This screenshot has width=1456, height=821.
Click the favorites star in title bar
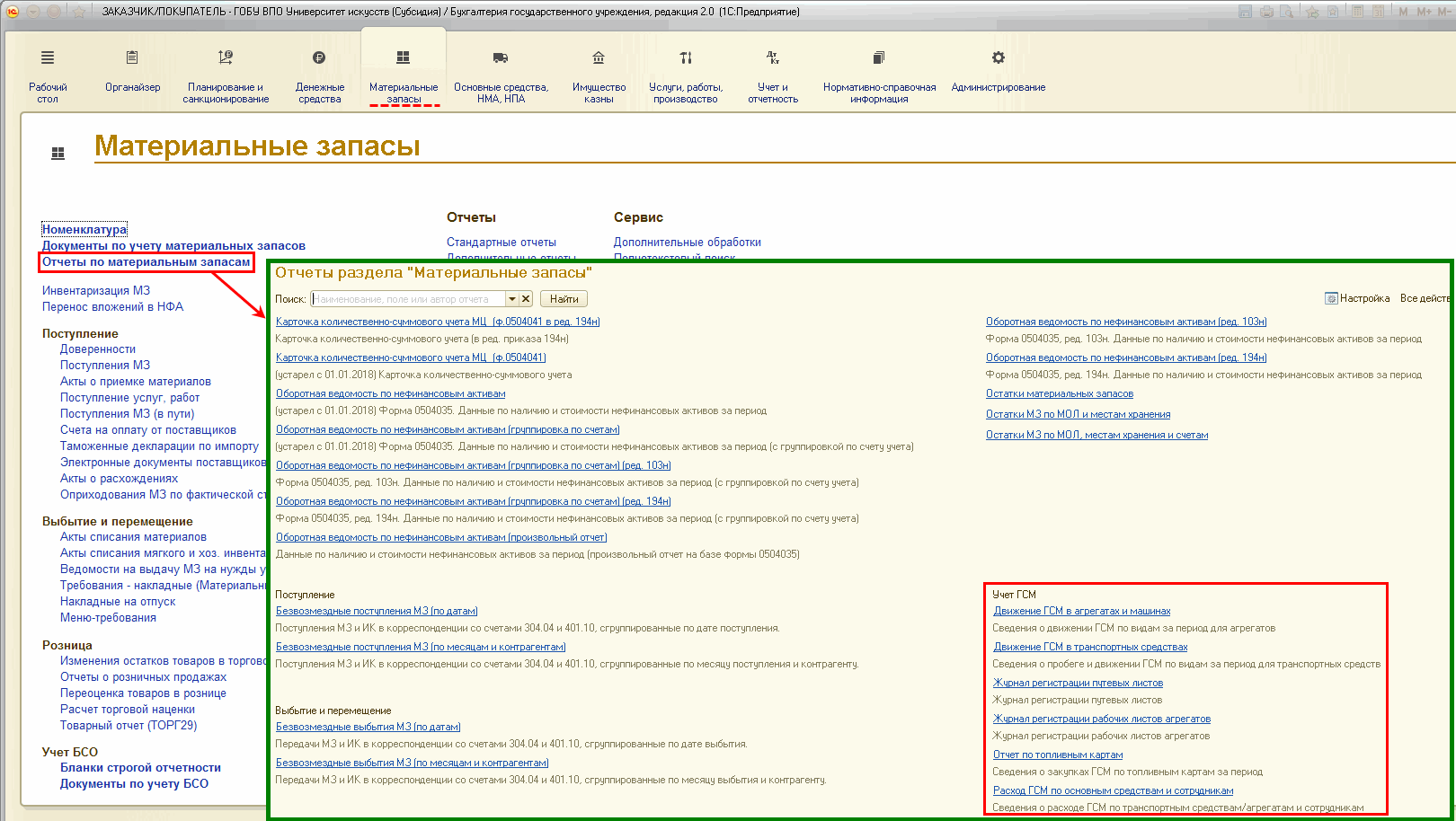pos(78,12)
